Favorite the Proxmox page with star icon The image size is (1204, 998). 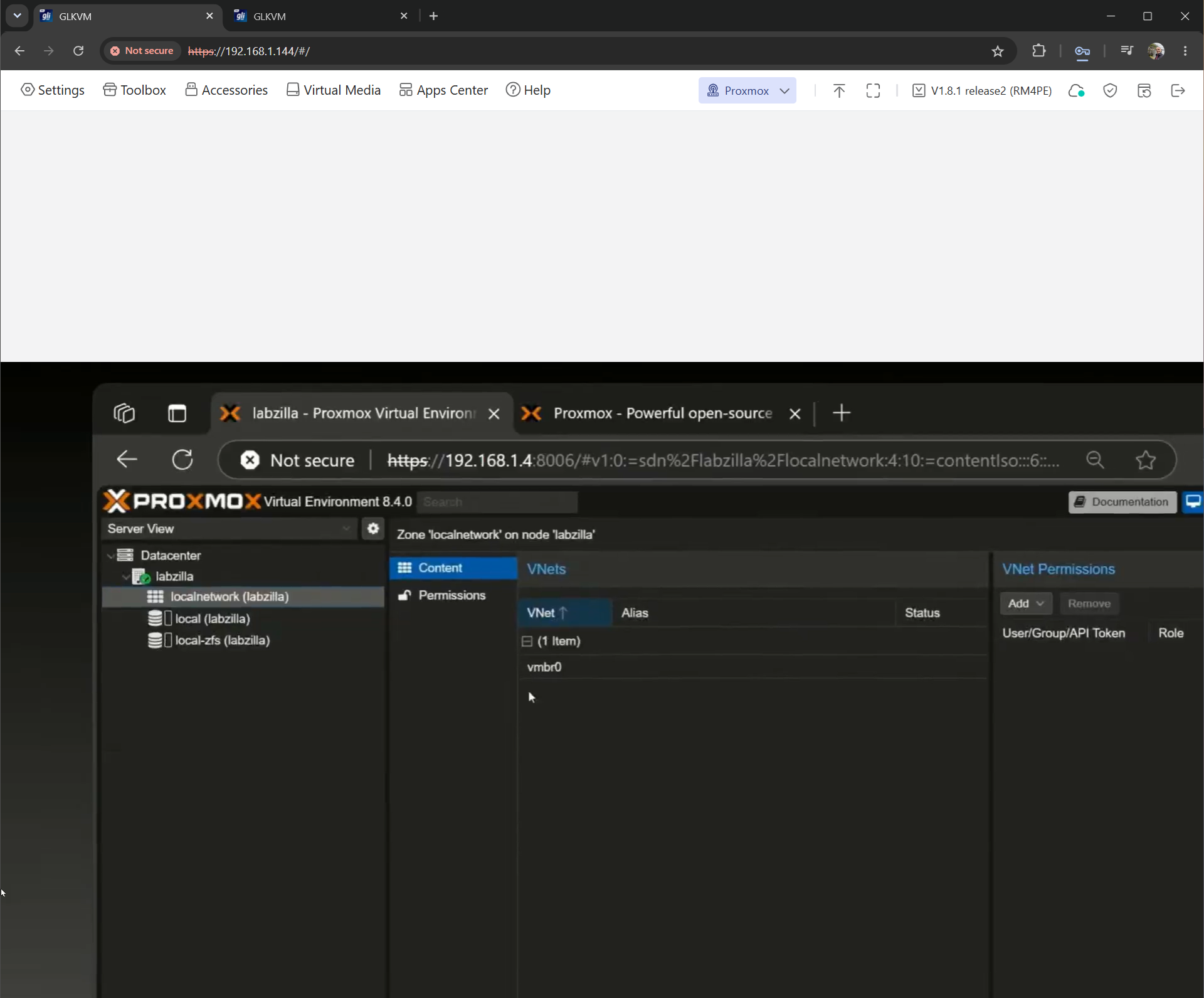coord(1146,460)
